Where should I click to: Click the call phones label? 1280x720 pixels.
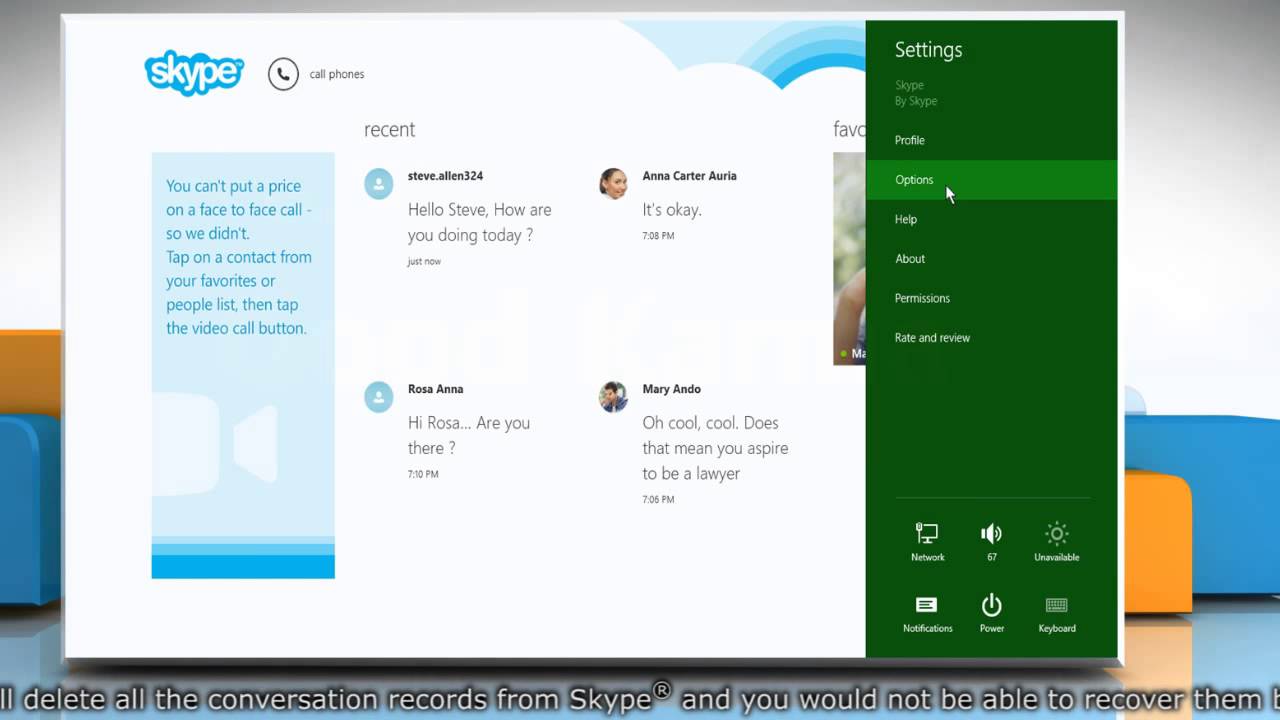[x=337, y=74]
